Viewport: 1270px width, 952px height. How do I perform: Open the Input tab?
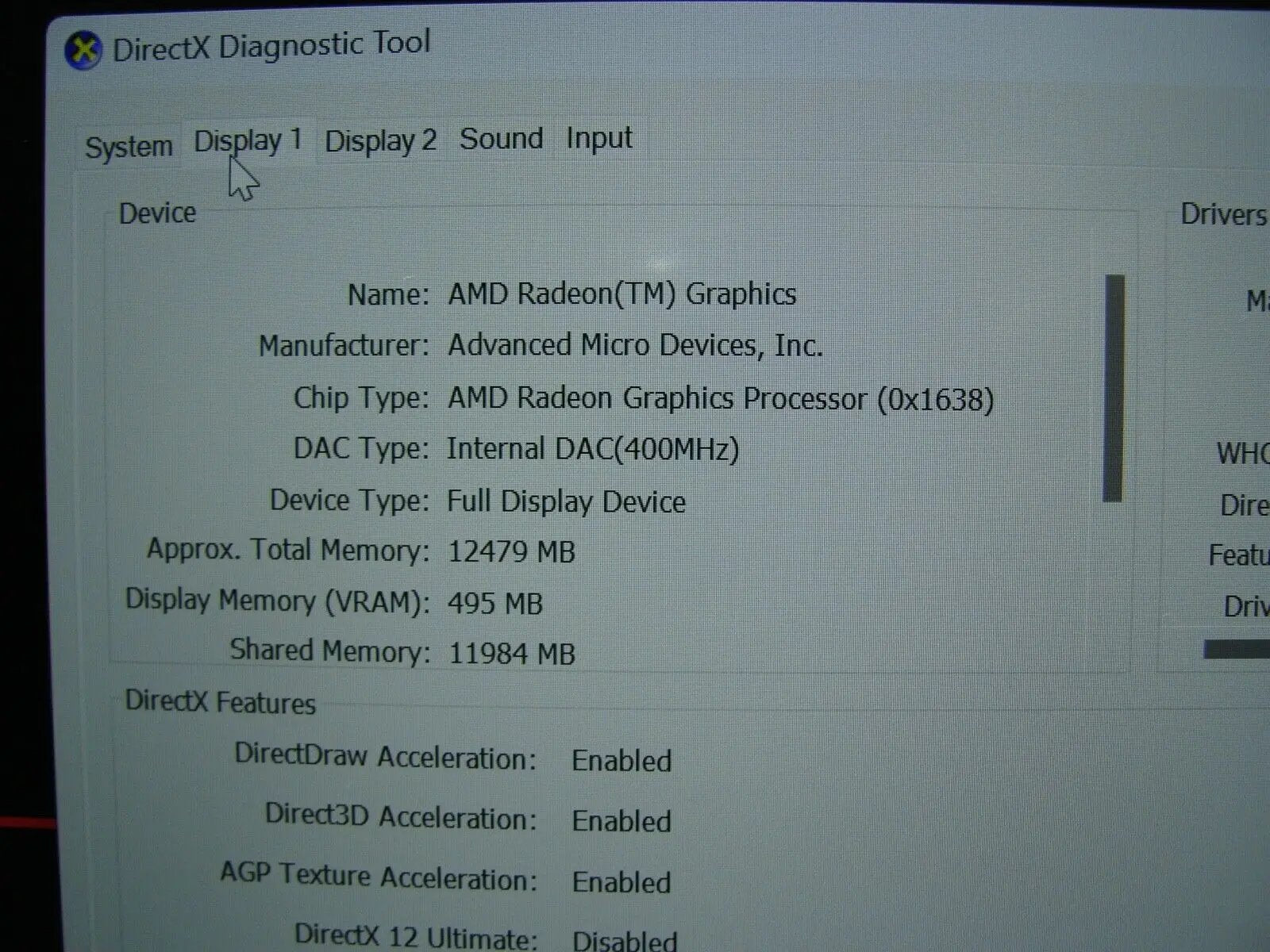tap(598, 138)
